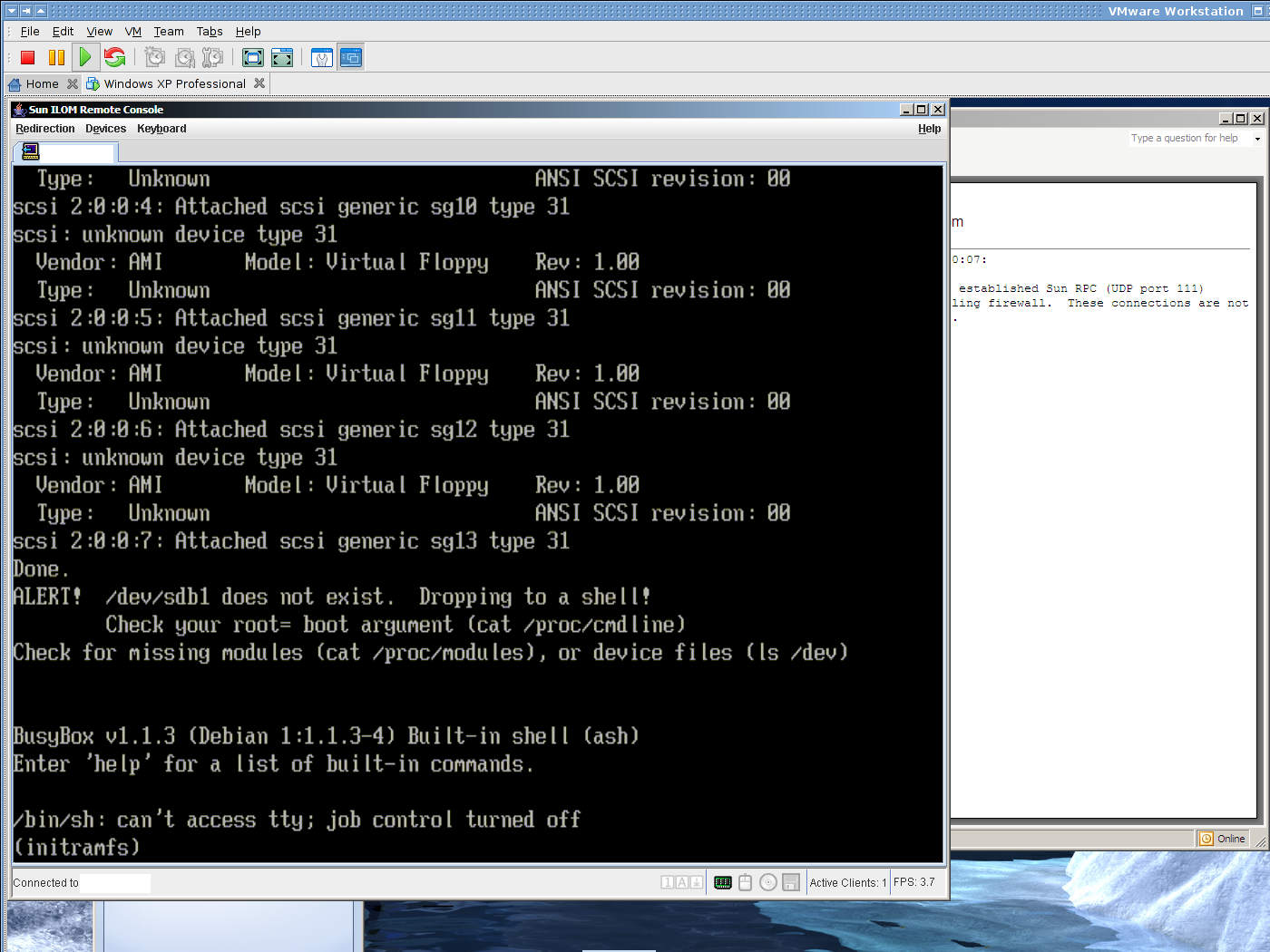Click 'Active Clients: 1' in status bar
This screenshot has height=952, width=1270.
pos(848,882)
